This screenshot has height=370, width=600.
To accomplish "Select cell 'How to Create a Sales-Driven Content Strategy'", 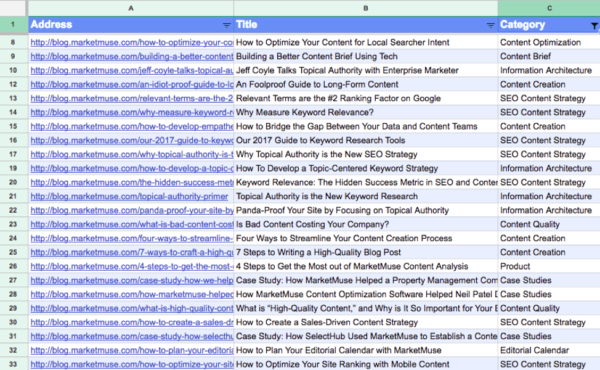I will (x=366, y=323).
